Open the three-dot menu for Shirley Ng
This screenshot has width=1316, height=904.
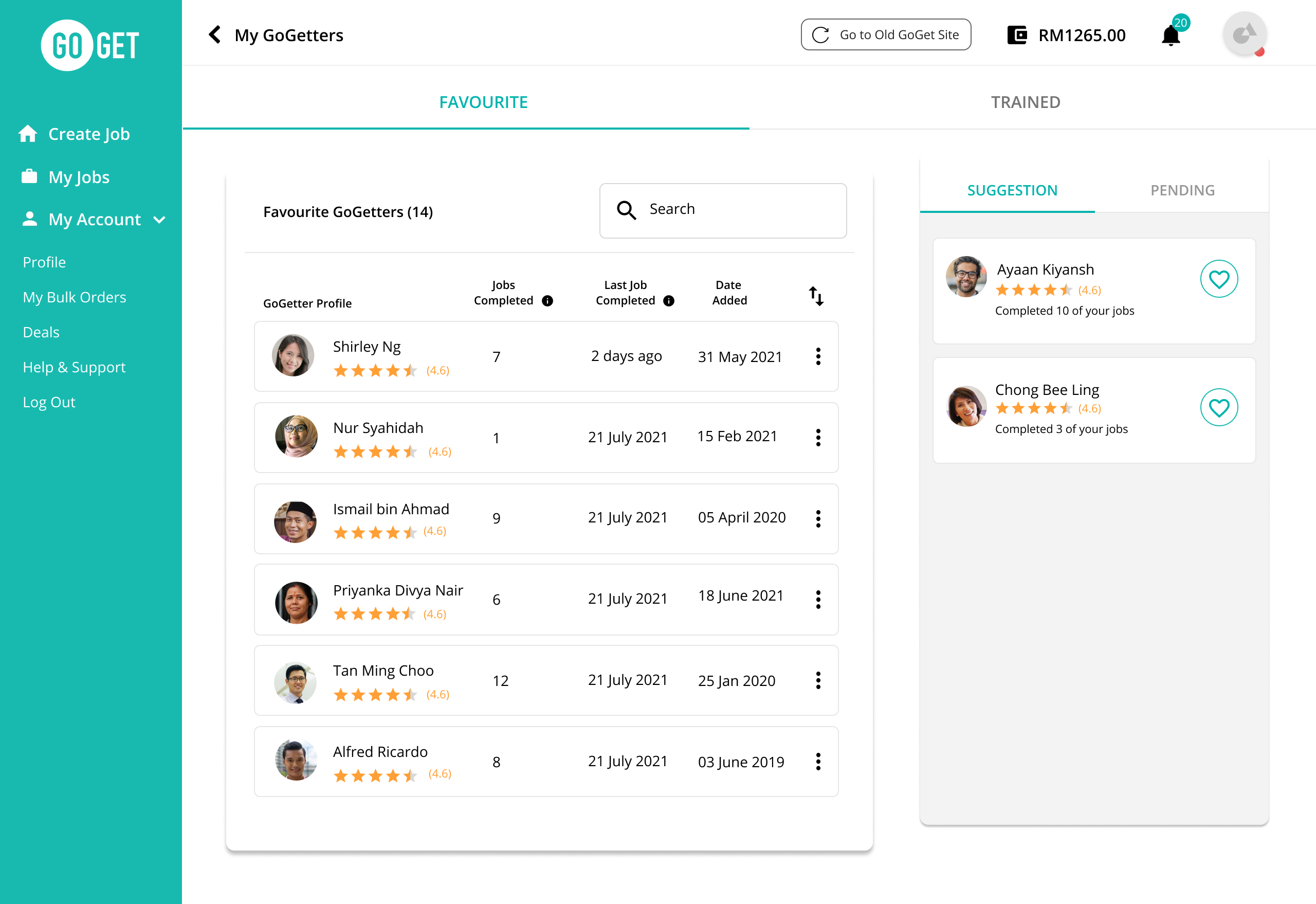(x=818, y=356)
